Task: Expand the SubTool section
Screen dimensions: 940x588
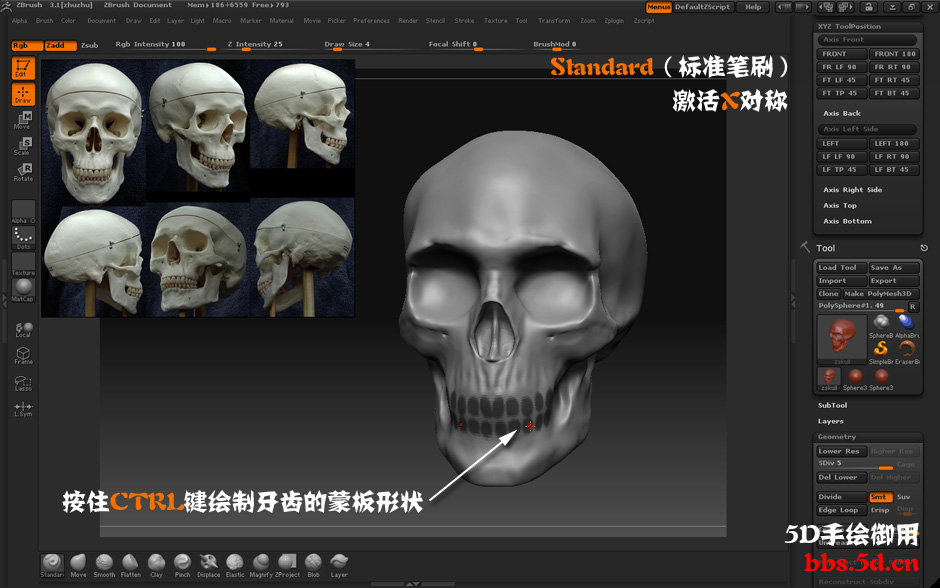Action: 833,405
